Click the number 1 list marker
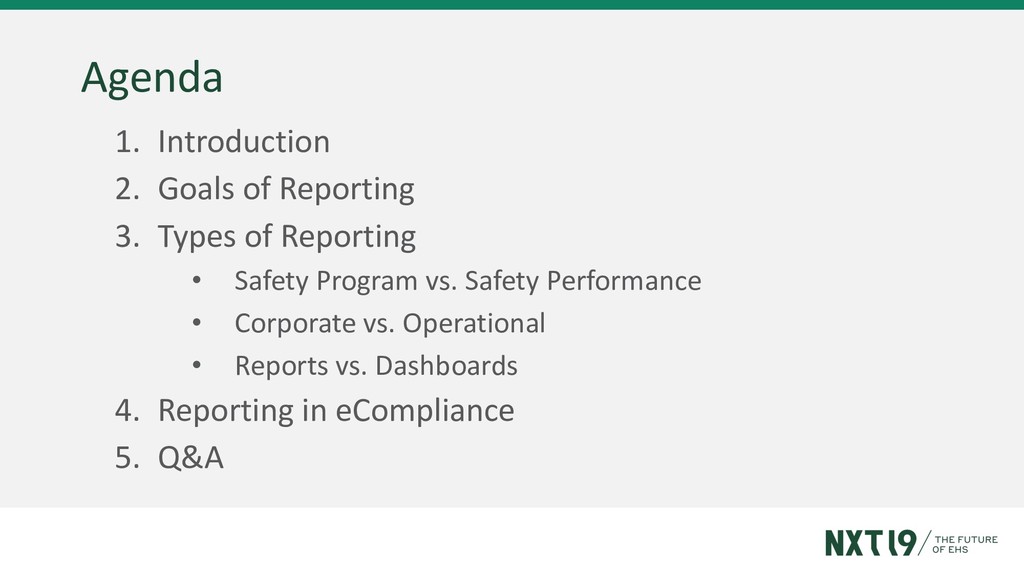This screenshot has height=576, width=1024. [127, 142]
